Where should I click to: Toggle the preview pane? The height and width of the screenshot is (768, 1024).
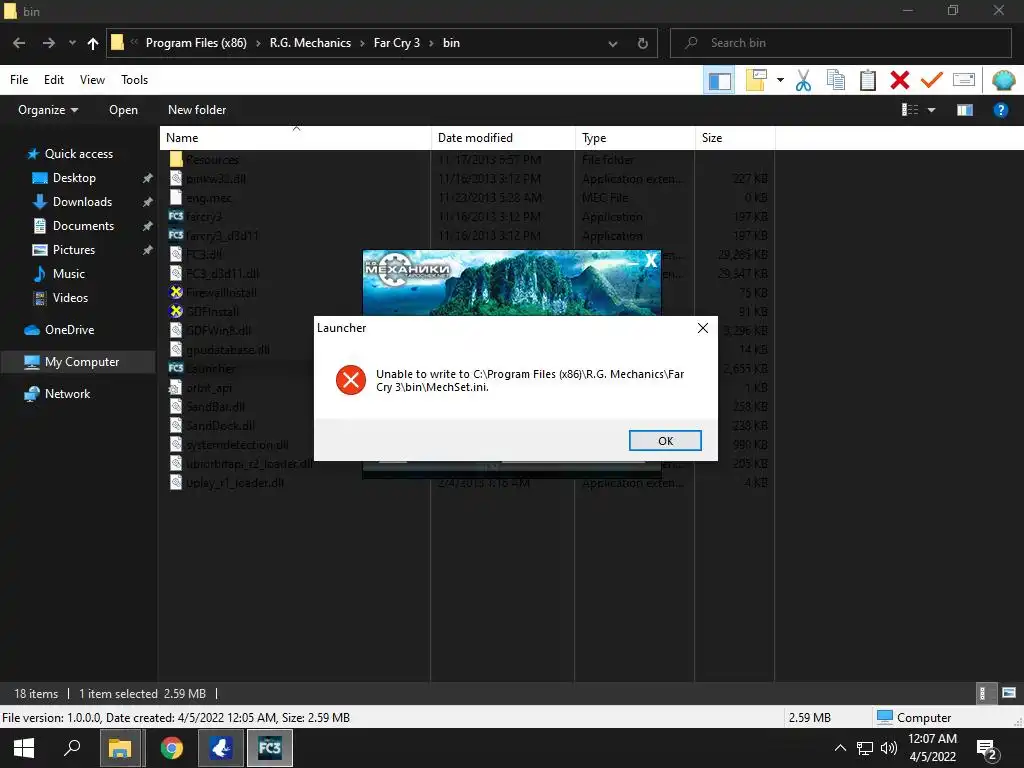[965, 110]
